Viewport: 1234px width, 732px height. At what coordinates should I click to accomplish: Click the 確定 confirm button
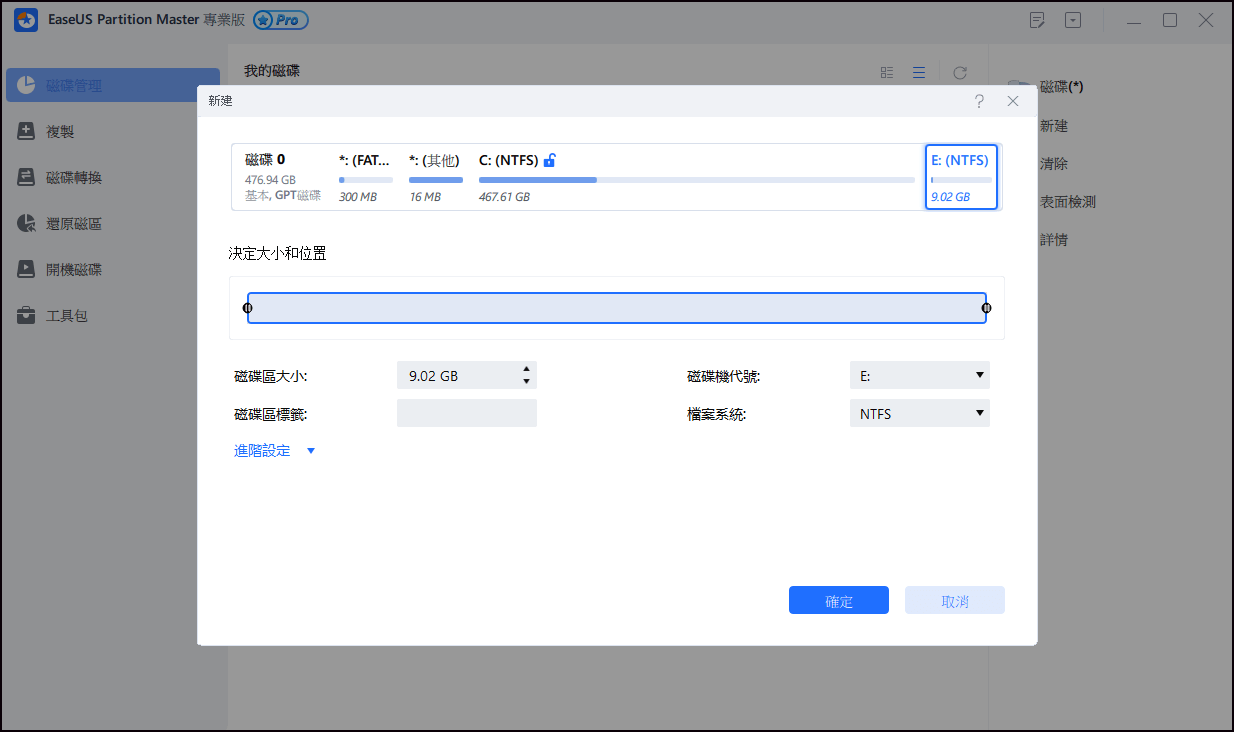pos(838,600)
